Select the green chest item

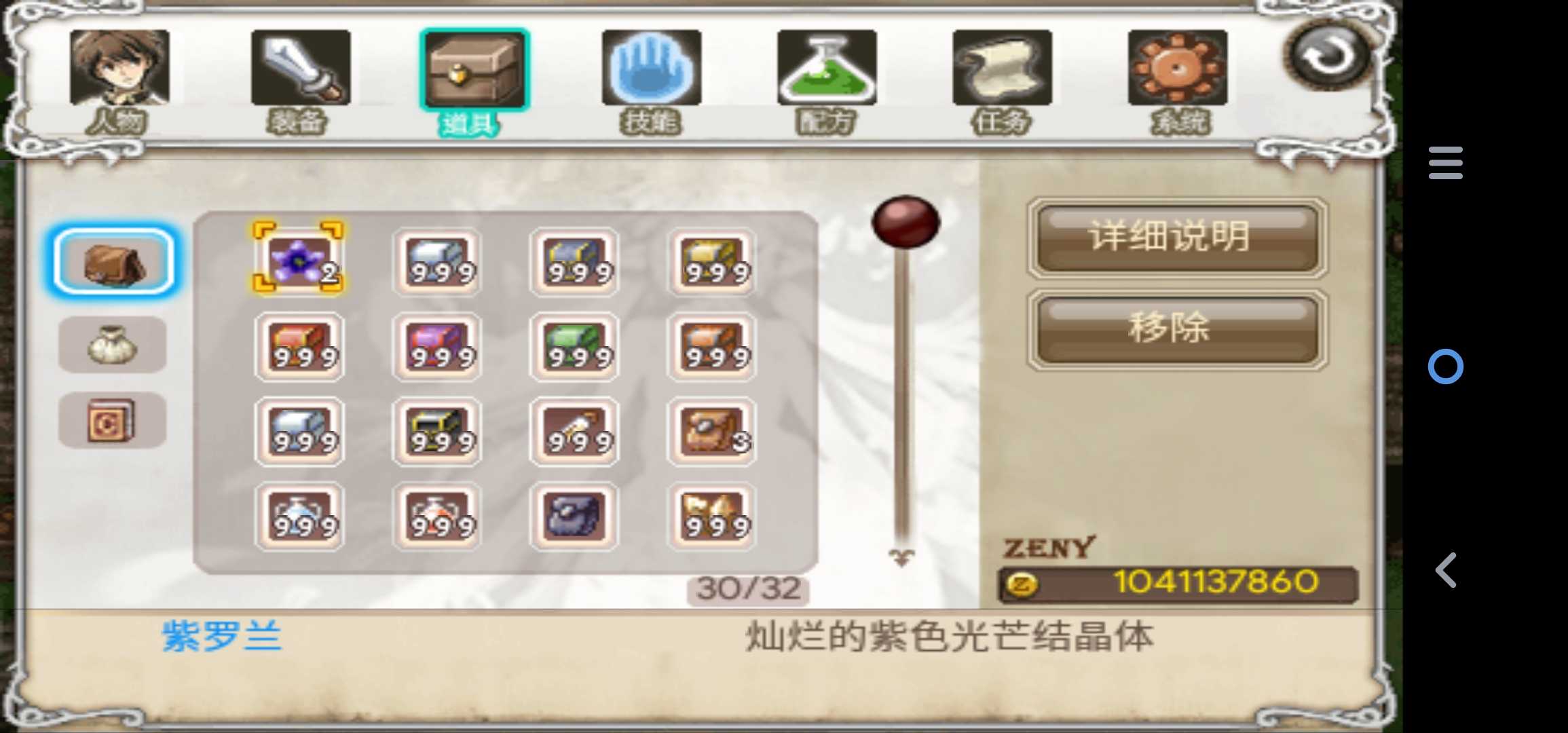click(574, 346)
